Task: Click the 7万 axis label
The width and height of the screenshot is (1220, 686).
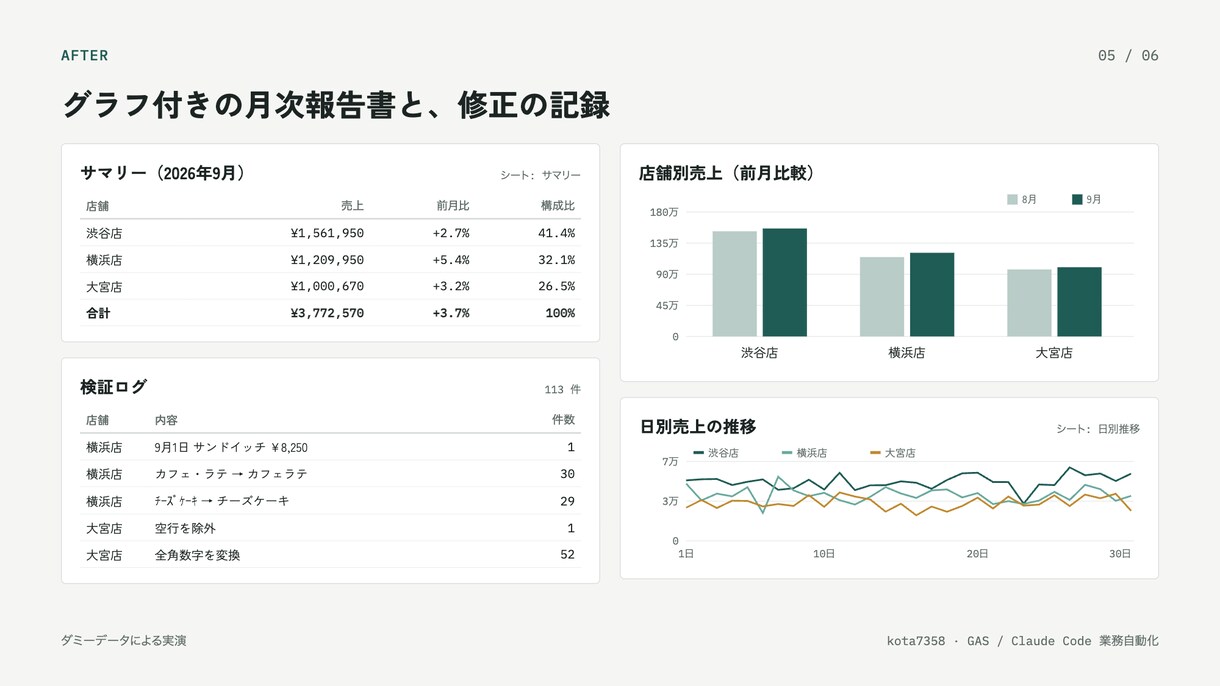Action: [670, 462]
